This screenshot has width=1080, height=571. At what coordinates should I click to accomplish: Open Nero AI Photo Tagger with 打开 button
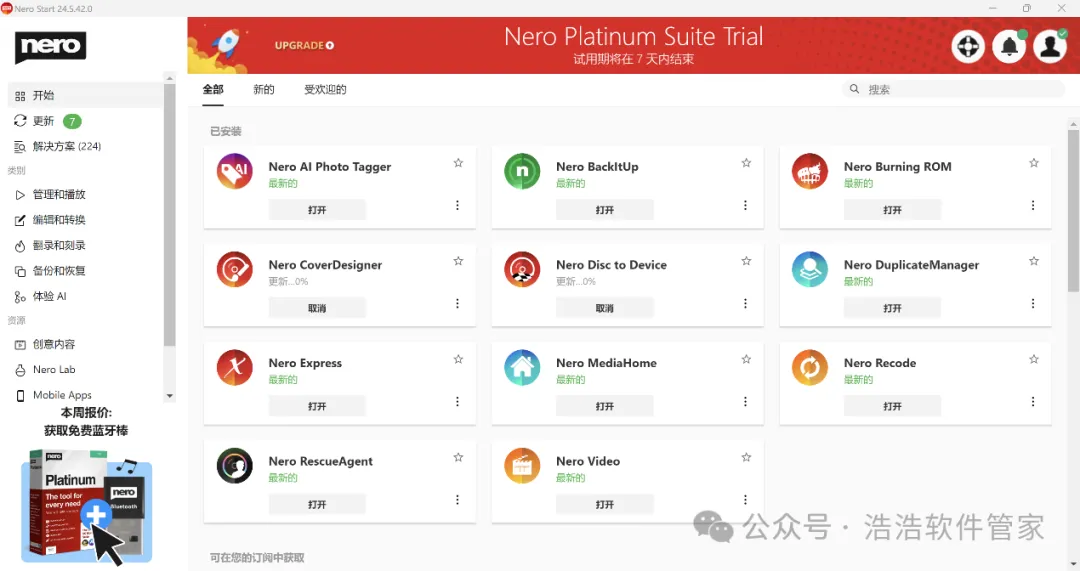[x=317, y=210]
